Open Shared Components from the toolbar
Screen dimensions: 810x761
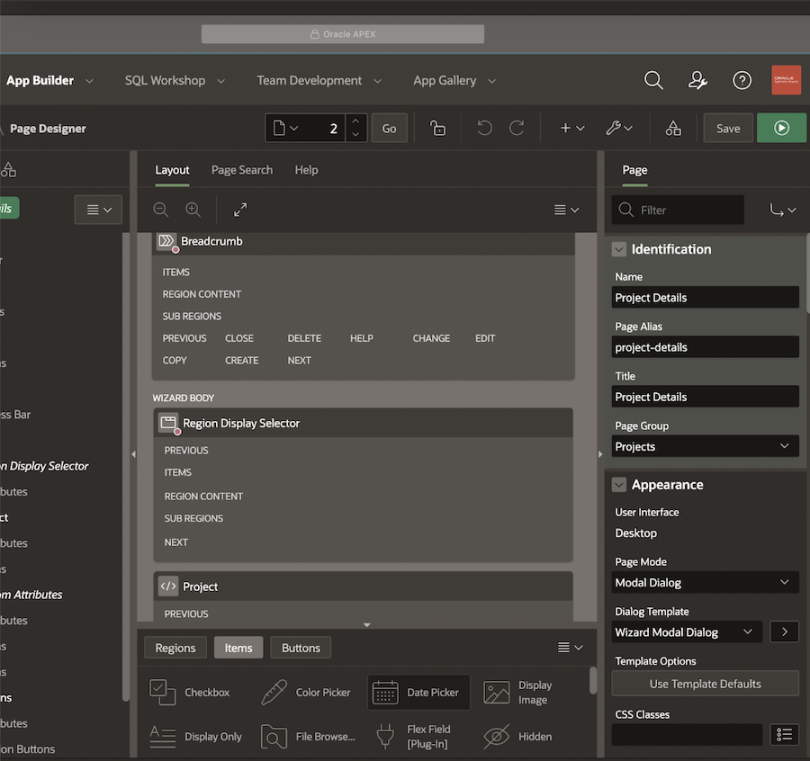tap(672, 128)
